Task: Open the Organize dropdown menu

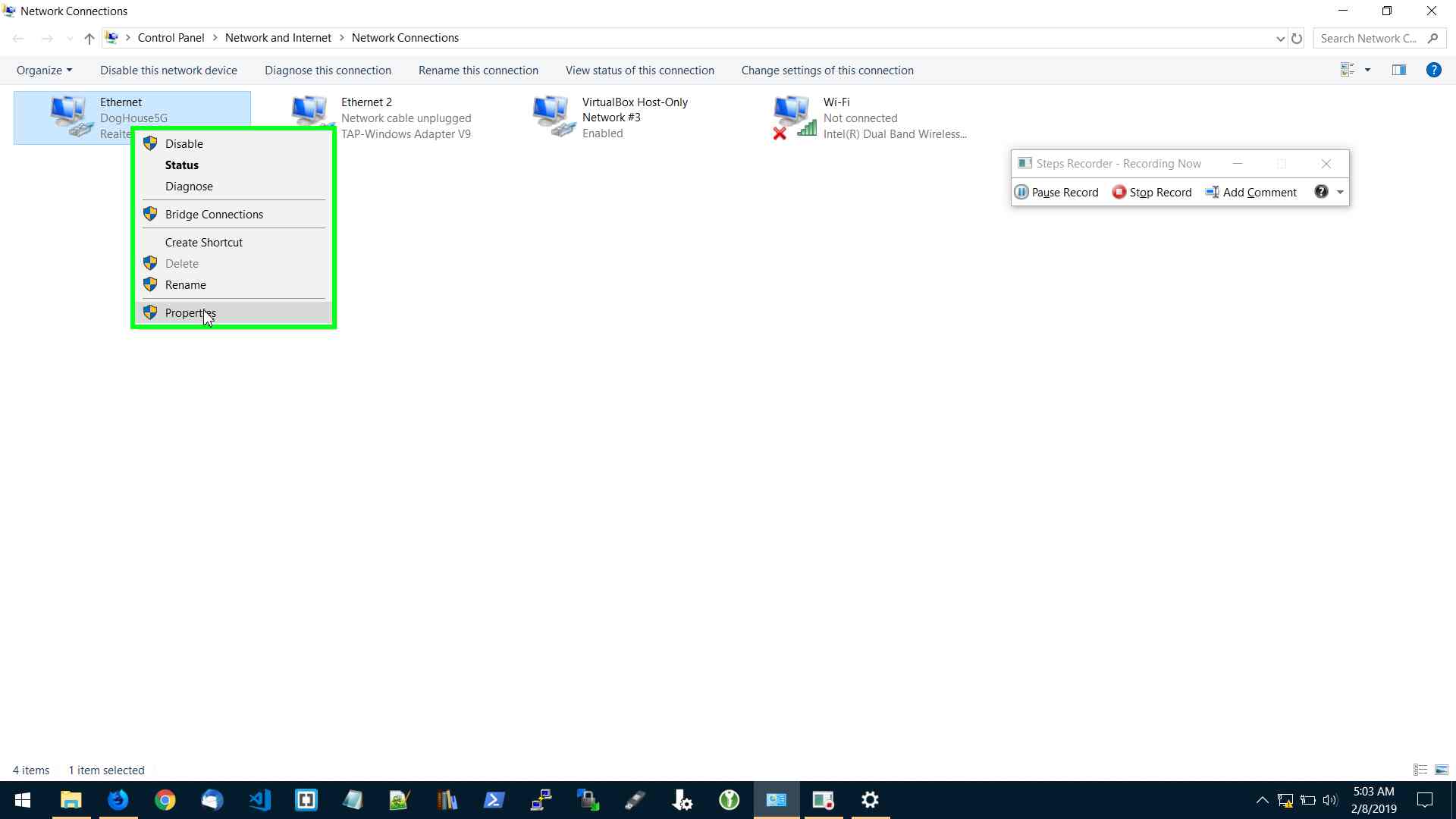Action: pos(44,71)
